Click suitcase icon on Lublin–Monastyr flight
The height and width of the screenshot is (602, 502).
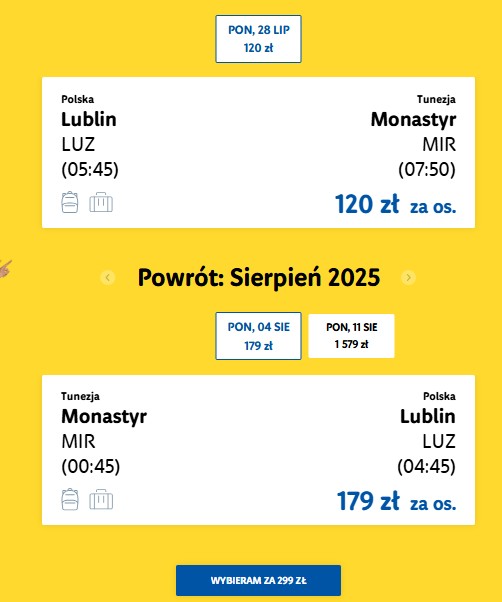tap(101, 202)
